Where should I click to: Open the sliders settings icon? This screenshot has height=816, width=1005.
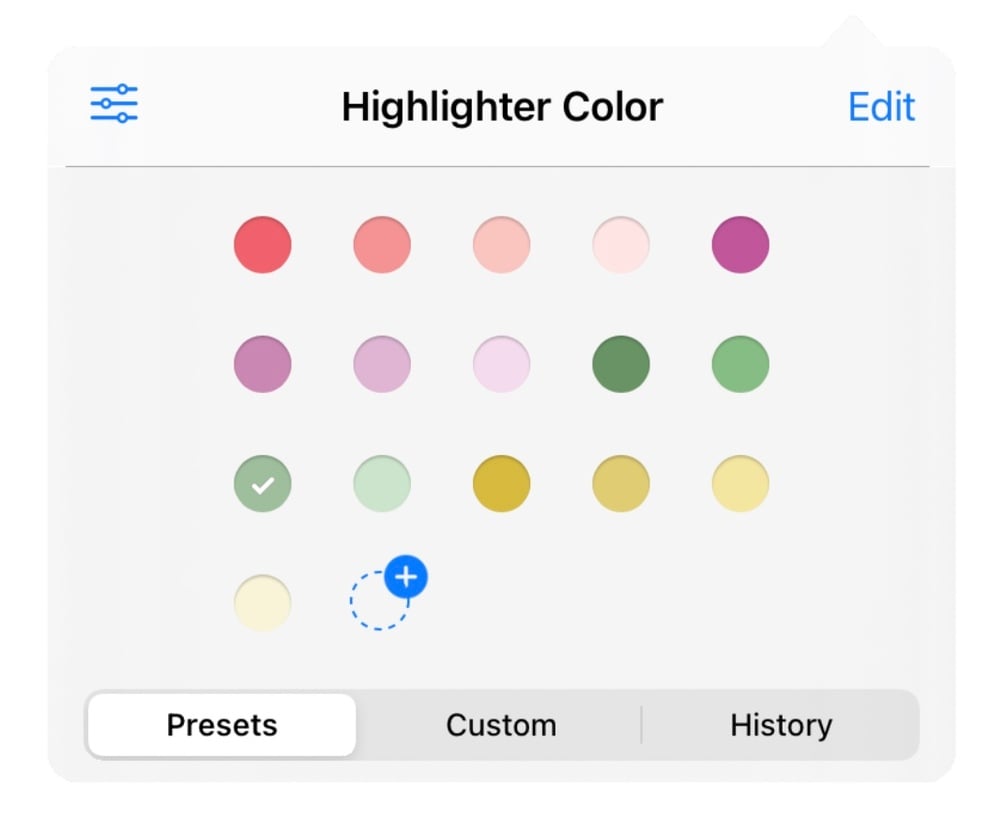coord(114,104)
